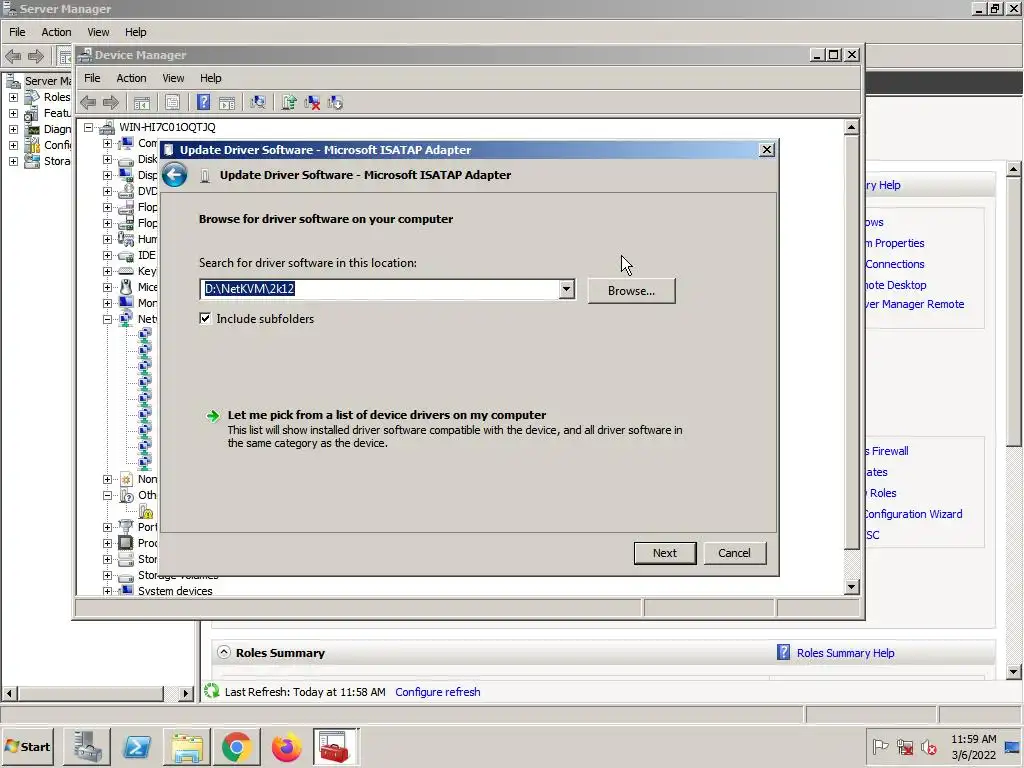
Task: Collapse Network adapters node
Action: point(107,319)
